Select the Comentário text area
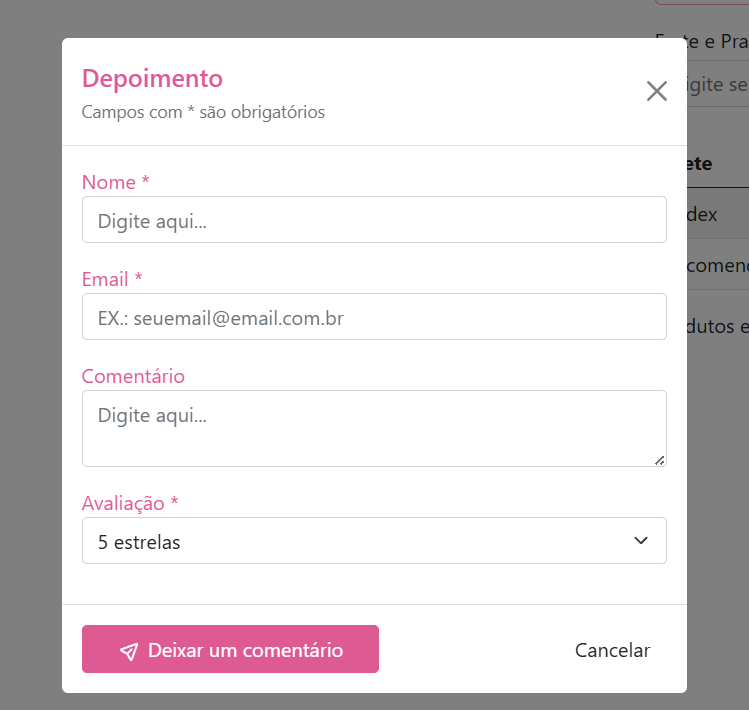The width and height of the screenshot is (749, 710). tap(373, 427)
